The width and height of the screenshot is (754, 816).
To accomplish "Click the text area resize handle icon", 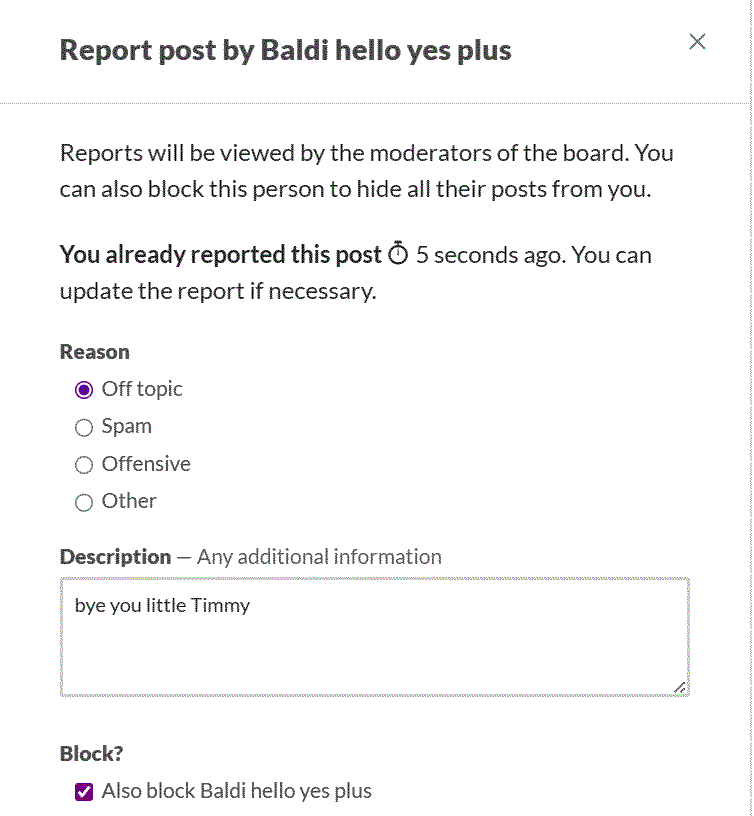I will coord(680,687).
